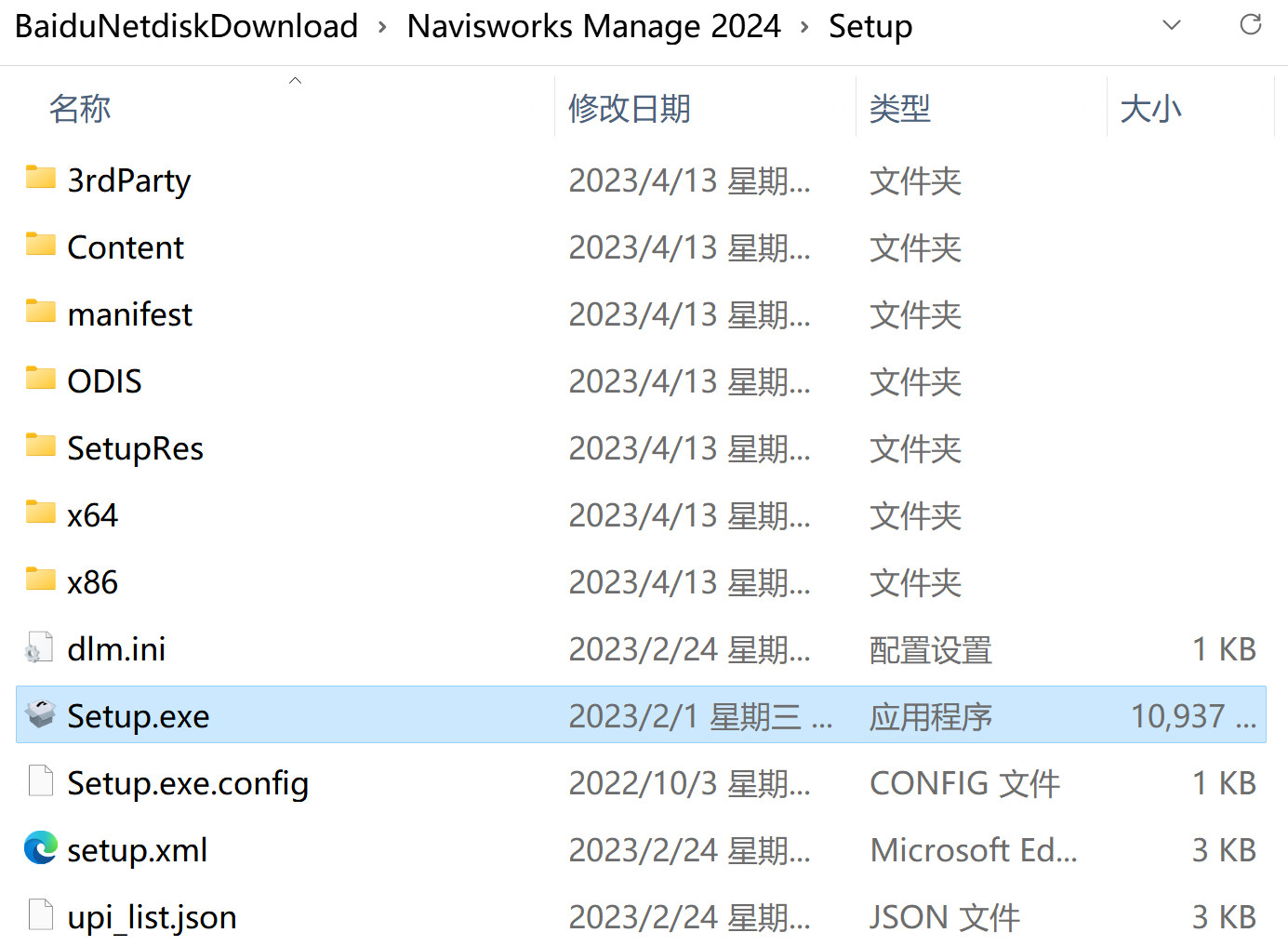Click the 2022/10/3 date of Setup.exe.config
The image size is (1288, 946).
(690, 783)
